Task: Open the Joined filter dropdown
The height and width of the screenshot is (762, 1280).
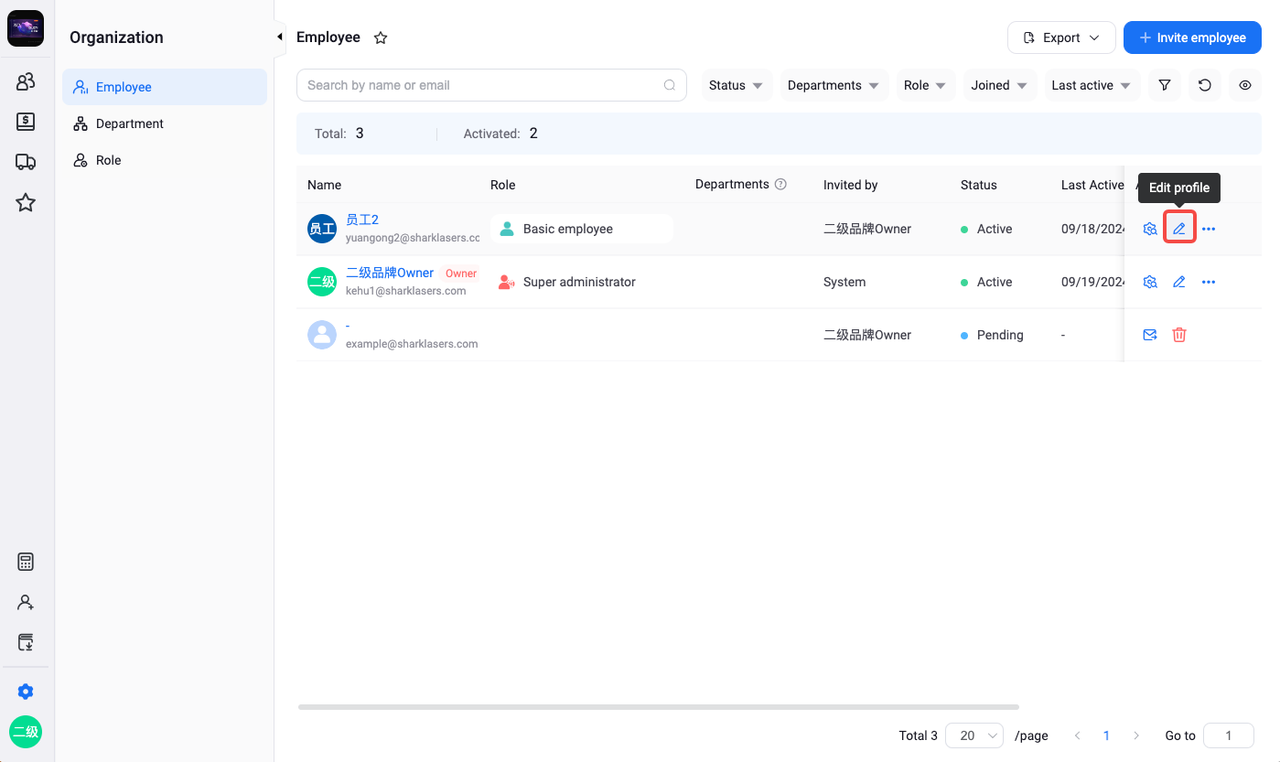Action: coord(999,85)
